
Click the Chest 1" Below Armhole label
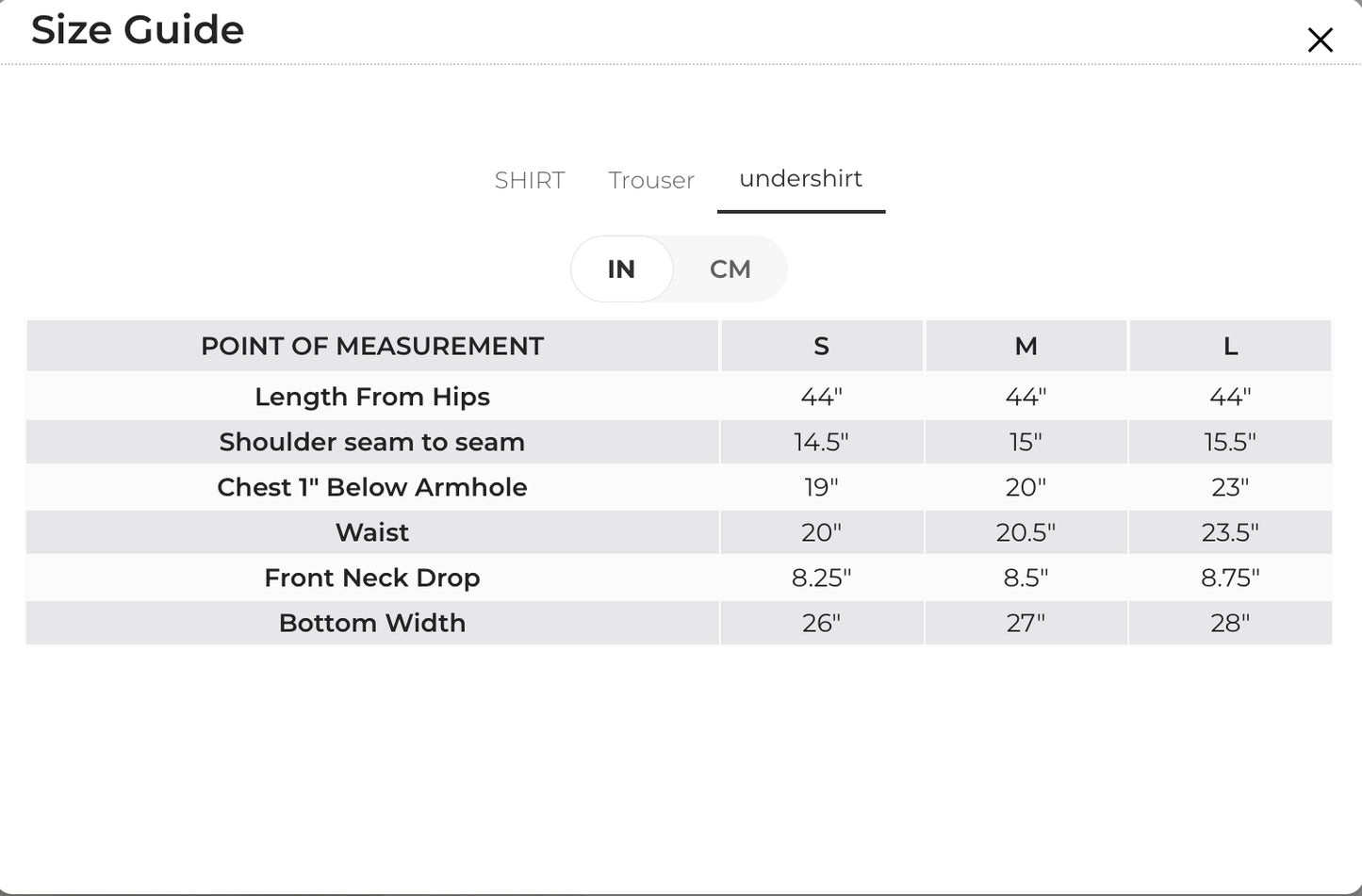click(x=372, y=487)
